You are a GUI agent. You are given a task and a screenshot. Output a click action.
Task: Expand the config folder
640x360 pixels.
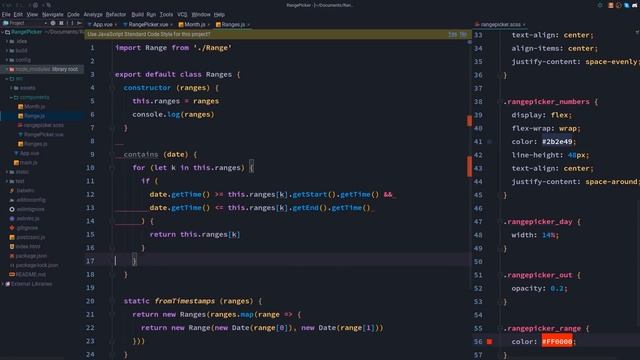click(x=7, y=60)
